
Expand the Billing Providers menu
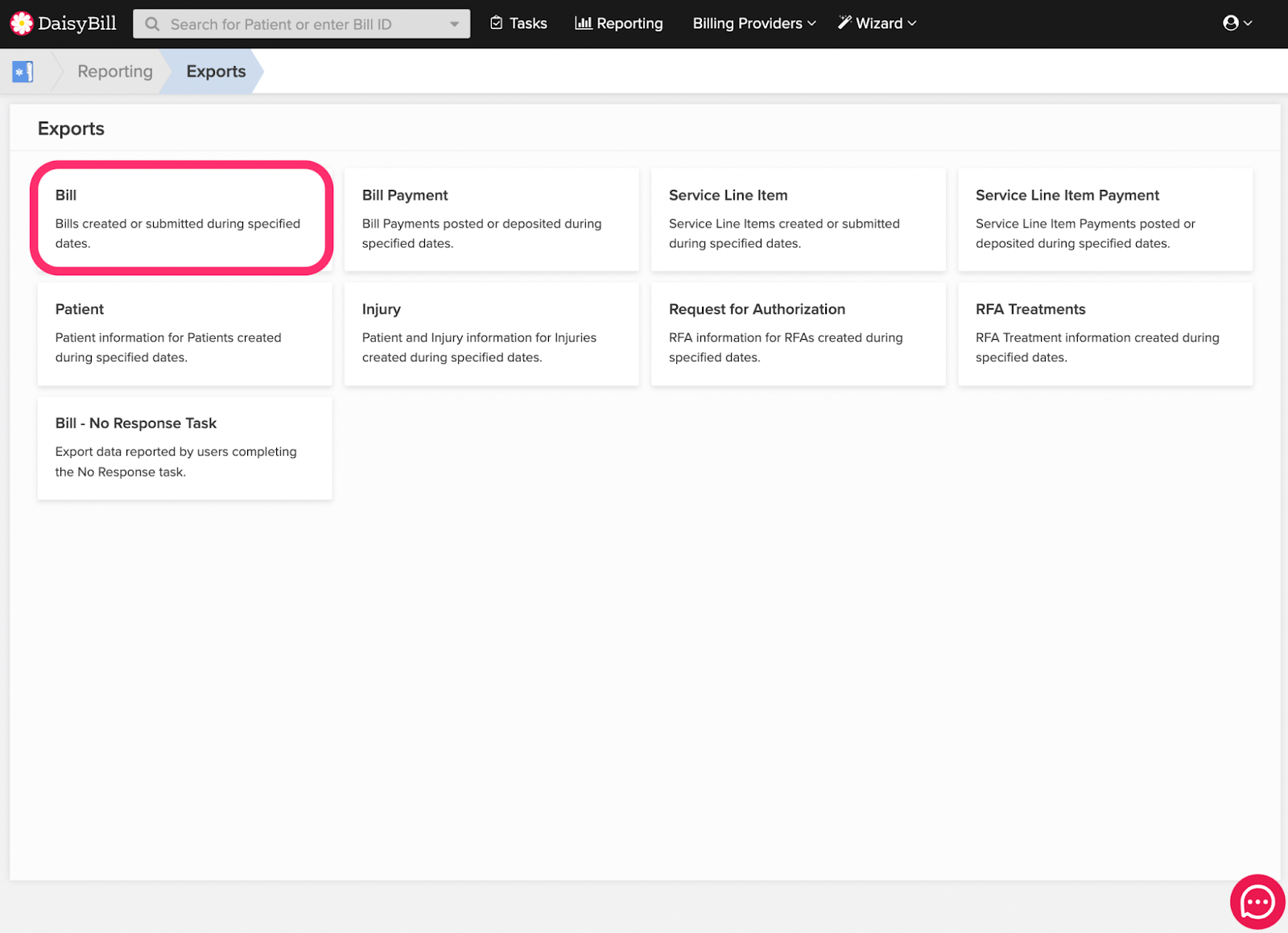click(x=754, y=23)
